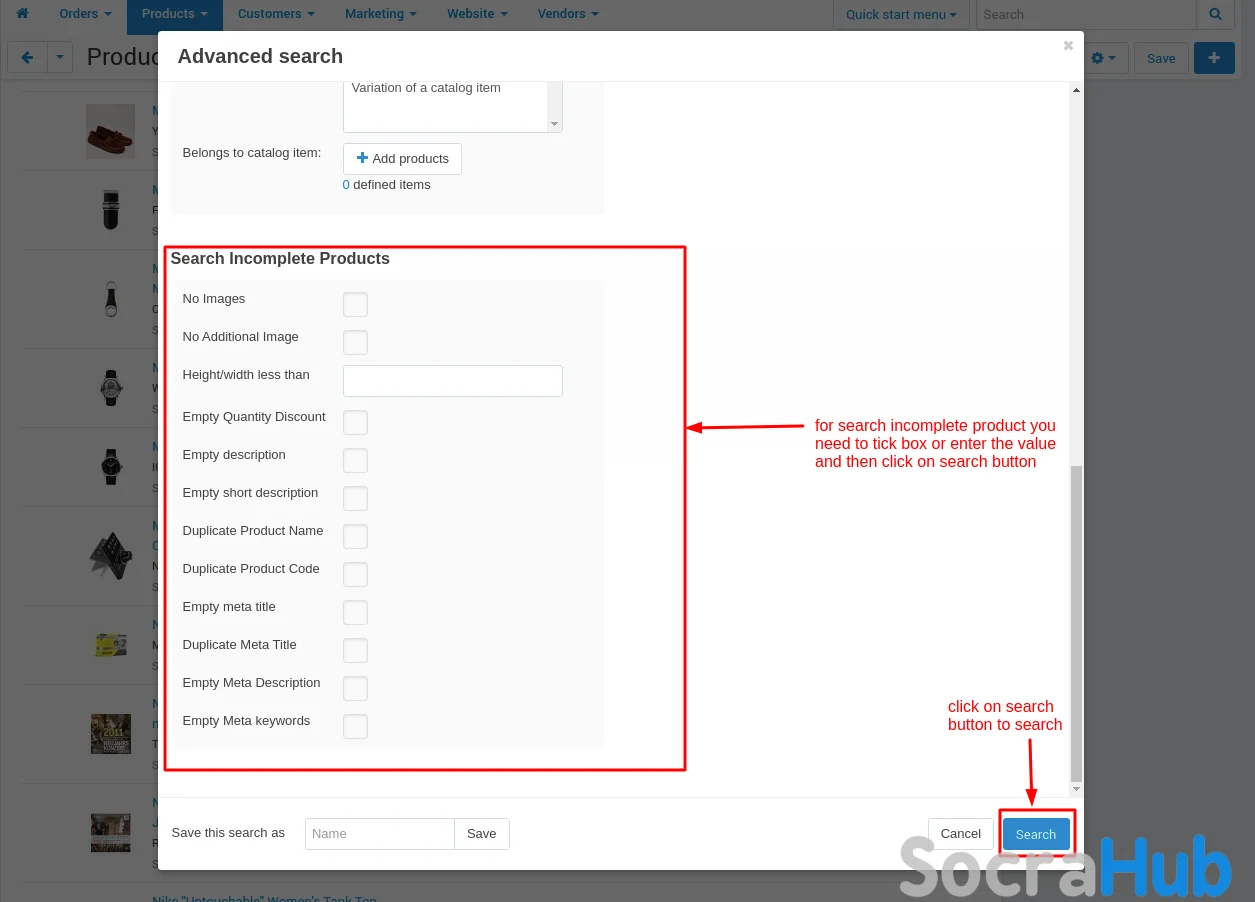The height and width of the screenshot is (902, 1255).
Task: Click the magnifier search icon button
Action: point(1215,14)
